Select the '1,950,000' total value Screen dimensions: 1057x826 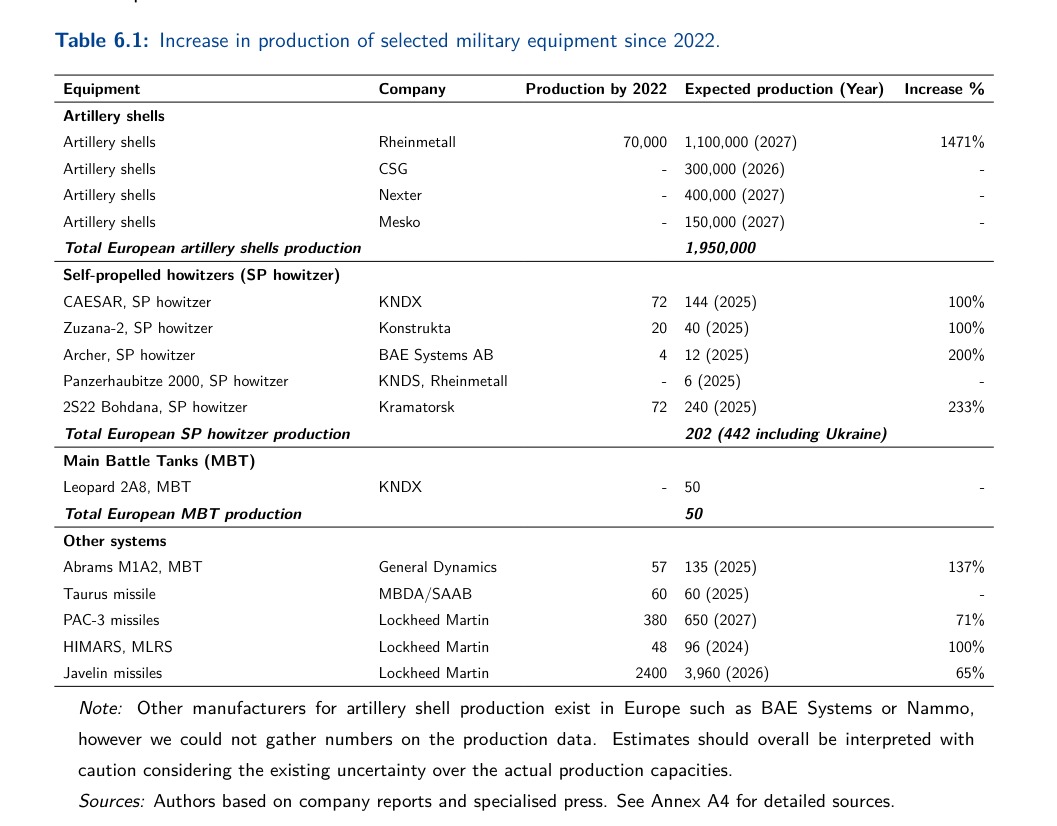point(720,248)
